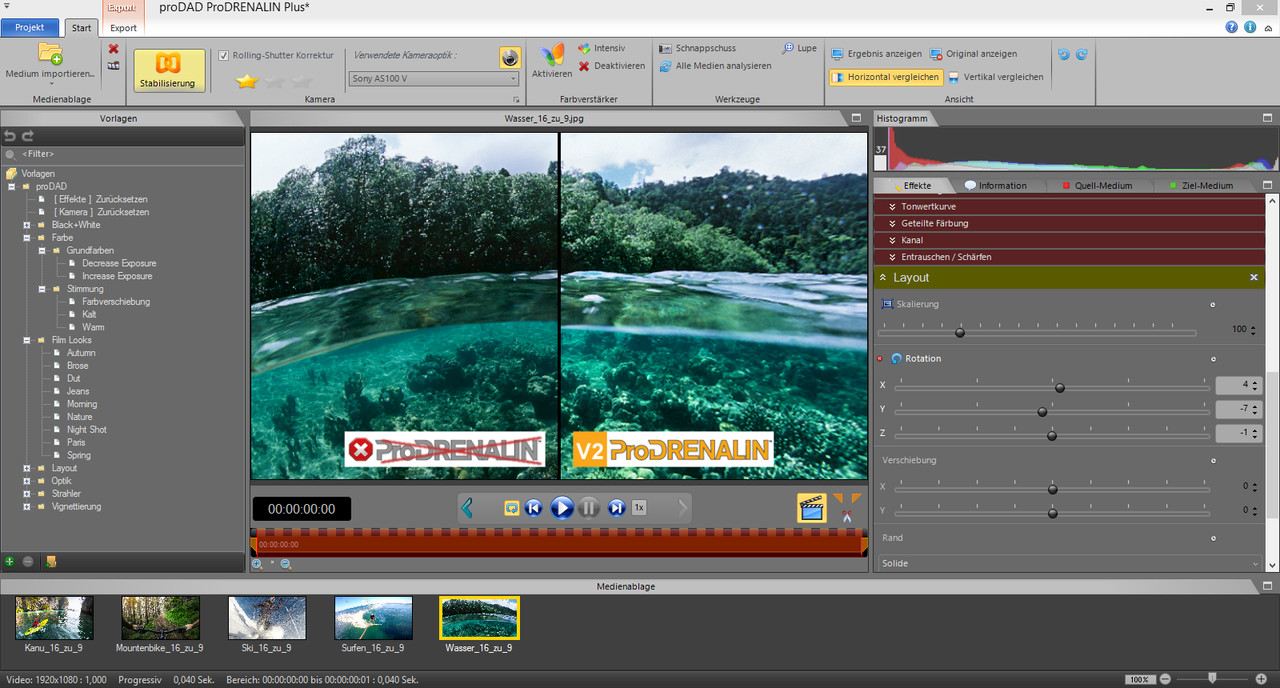Click the timeline zoom-in magnifier
The width and height of the screenshot is (1280, 688).
(x=257, y=564)
